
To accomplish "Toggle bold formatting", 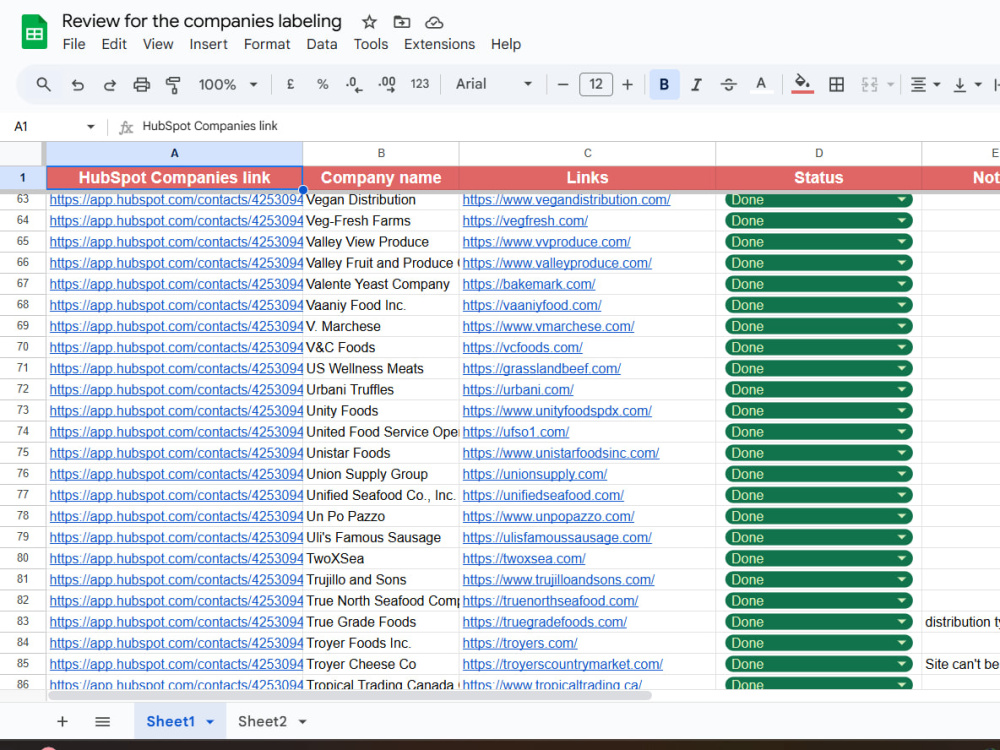I will [664, 84].
